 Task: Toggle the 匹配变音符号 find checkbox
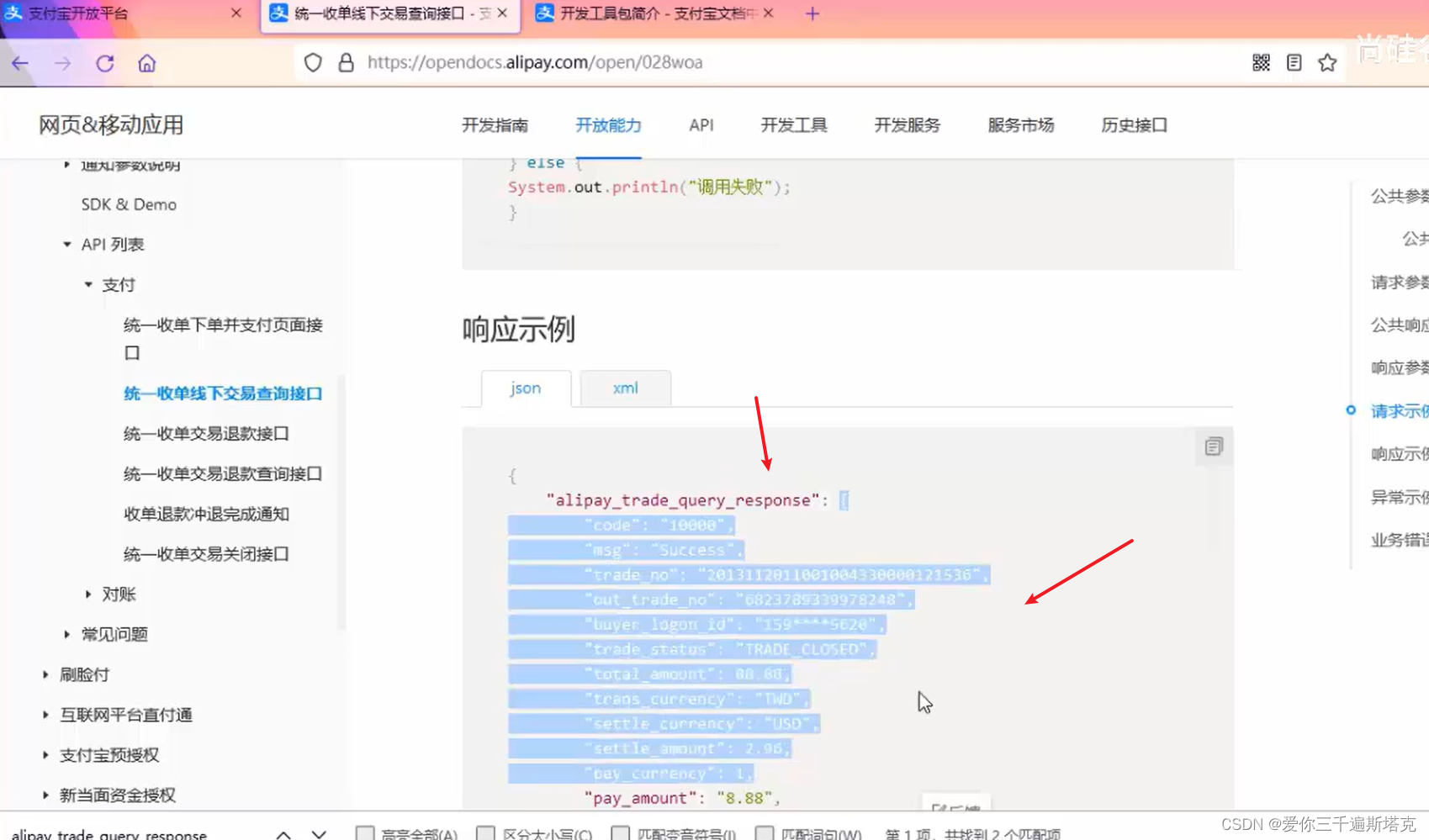(x=620, y=833)
